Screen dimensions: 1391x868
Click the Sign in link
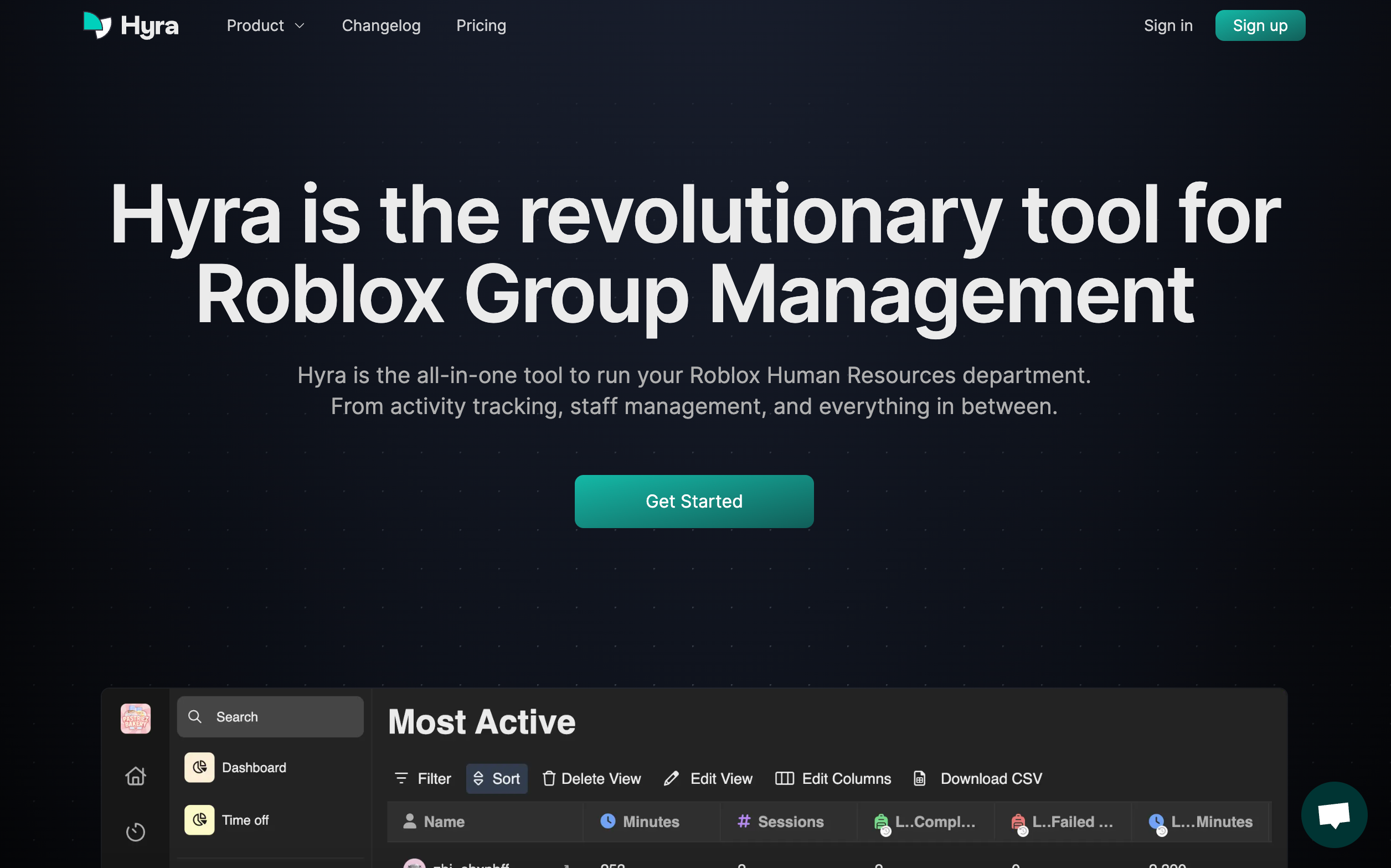pos(1168,25)
